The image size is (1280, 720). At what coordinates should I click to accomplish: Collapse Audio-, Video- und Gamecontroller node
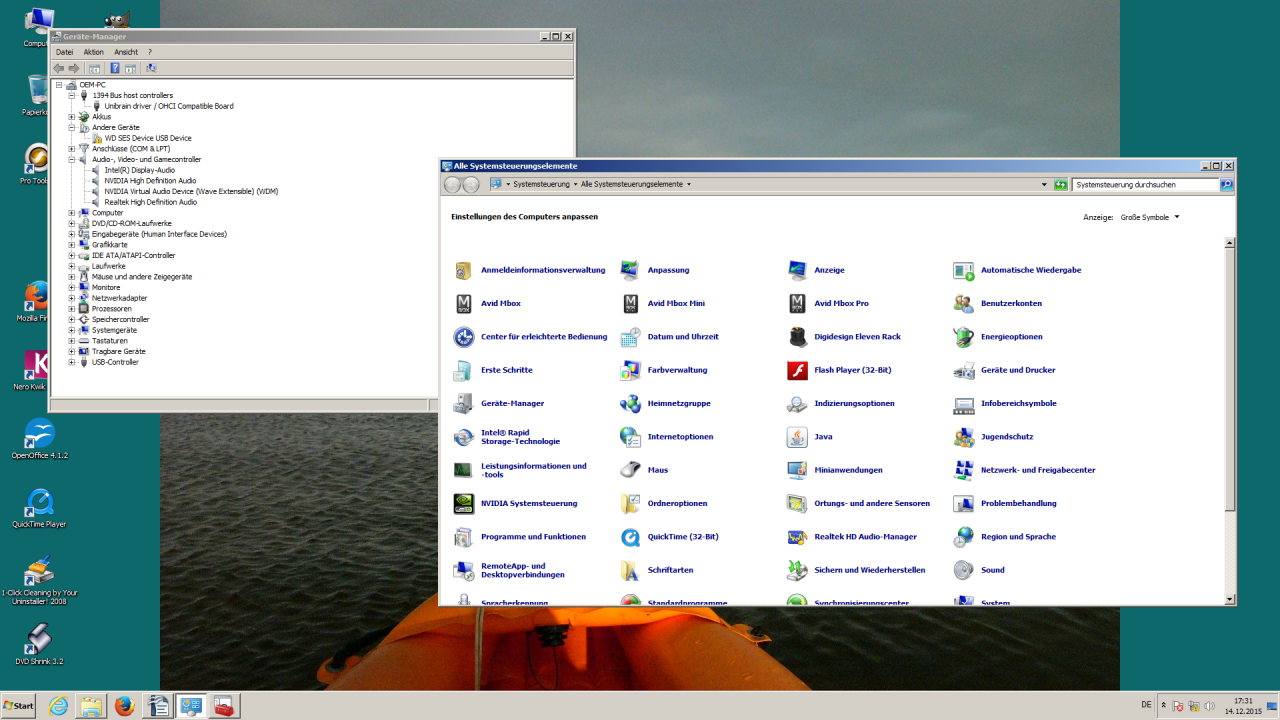coord(72,159)
